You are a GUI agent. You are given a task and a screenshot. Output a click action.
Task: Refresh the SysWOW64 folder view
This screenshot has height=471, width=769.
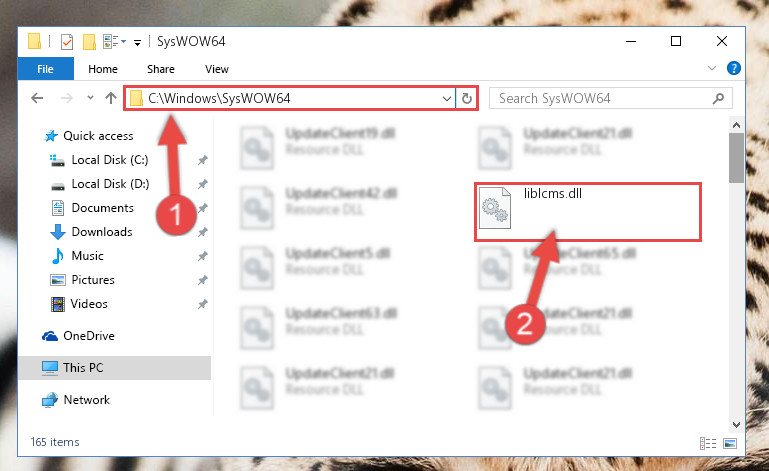pyautogui.click(x=467, y=99)
